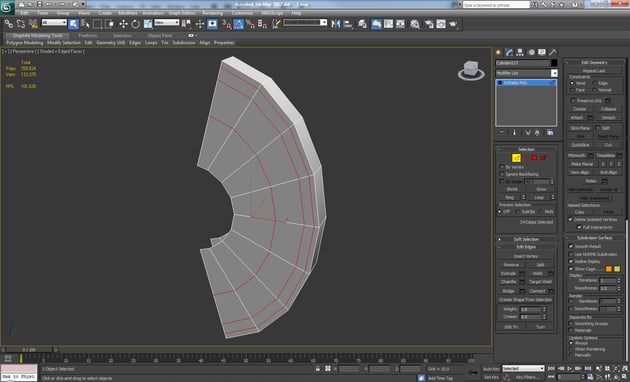Click Configure Modifier Sets icon
Screen dimensions: 630x382
pyautogui.click(x=550, y=133)
